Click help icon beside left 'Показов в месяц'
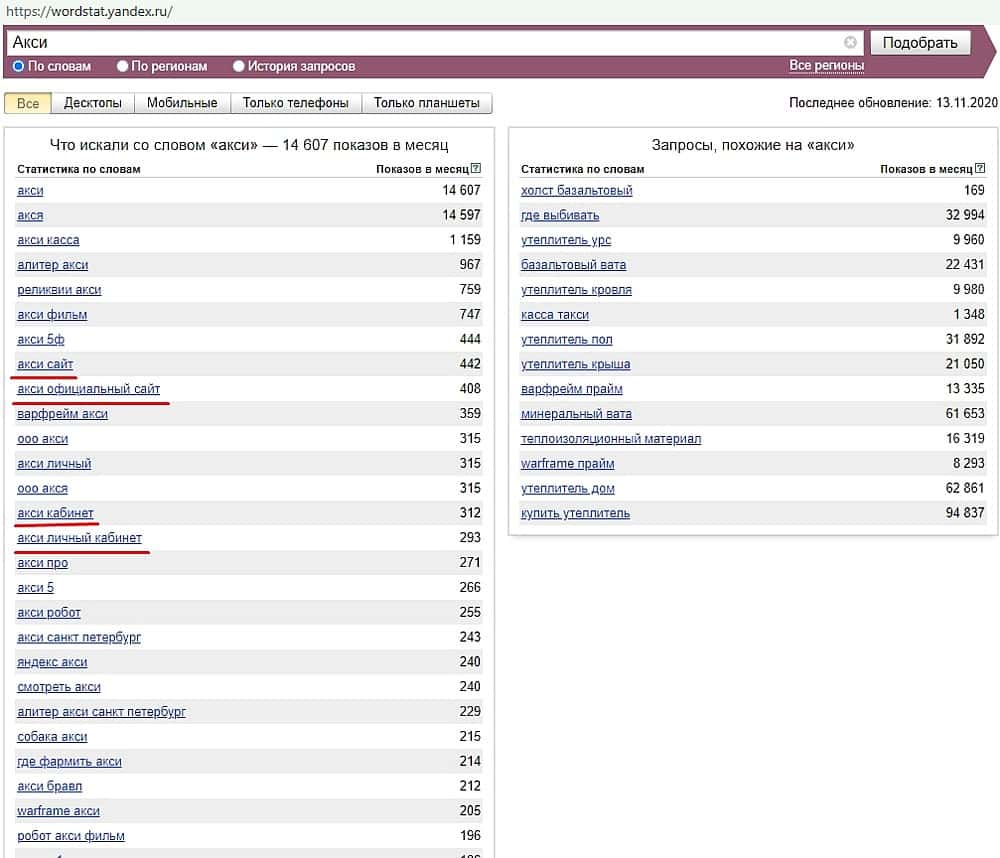 pos(475,169)
